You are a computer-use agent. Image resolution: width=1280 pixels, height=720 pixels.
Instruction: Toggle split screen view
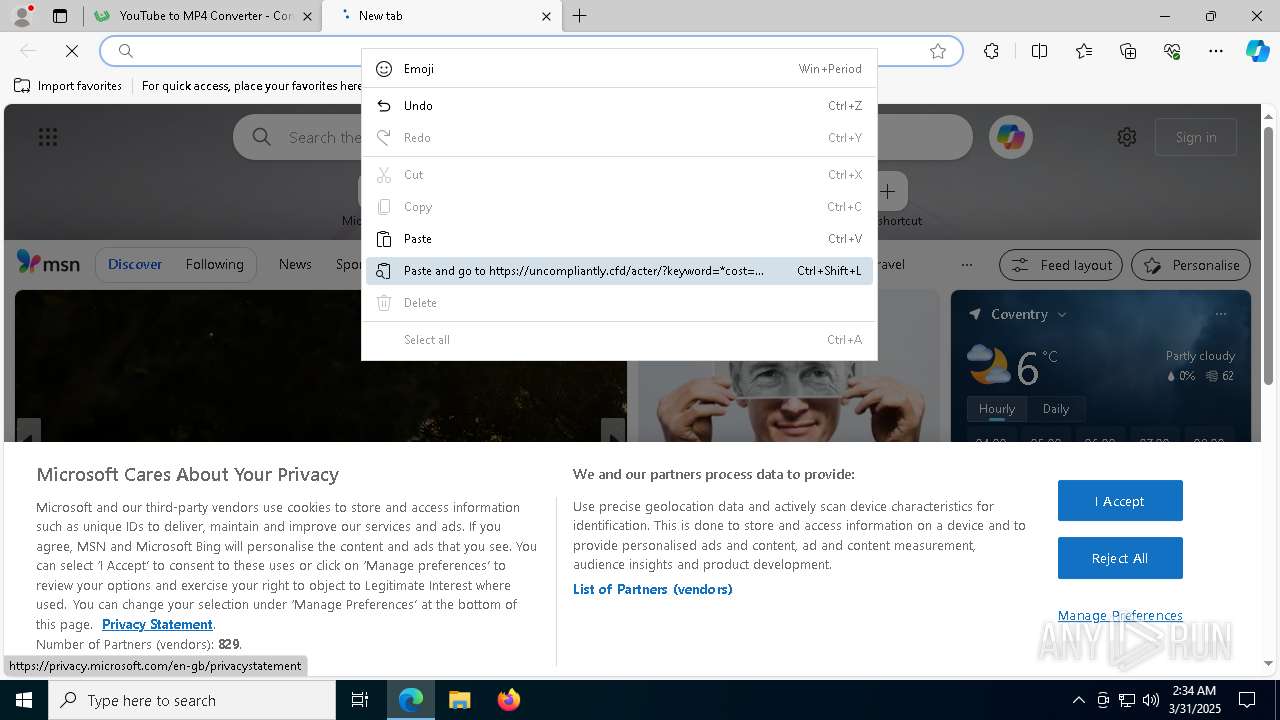click(x=1039, y=51)
